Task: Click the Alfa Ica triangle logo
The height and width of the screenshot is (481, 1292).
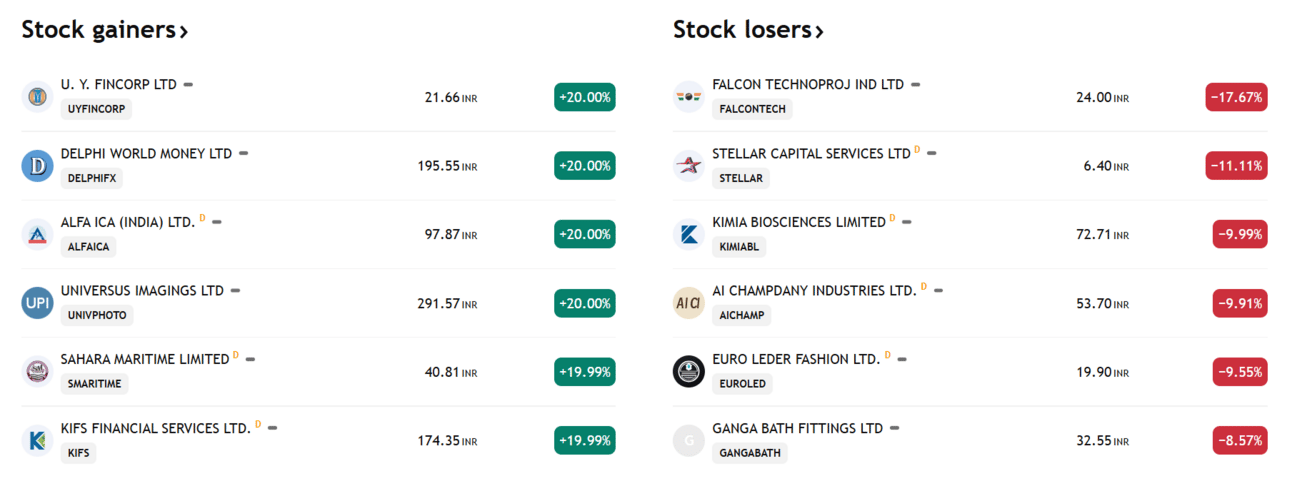Action: click(37, 234)
